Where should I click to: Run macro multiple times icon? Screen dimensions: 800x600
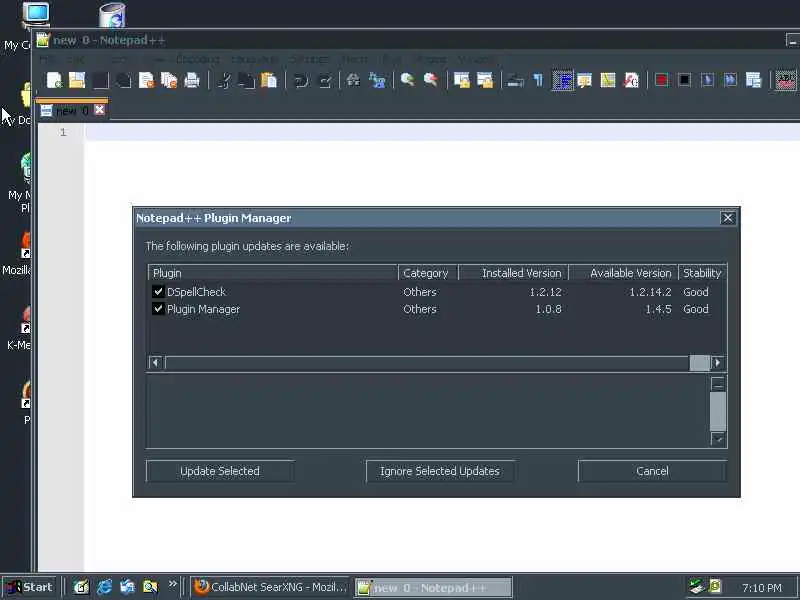click(x=730, y=80)
